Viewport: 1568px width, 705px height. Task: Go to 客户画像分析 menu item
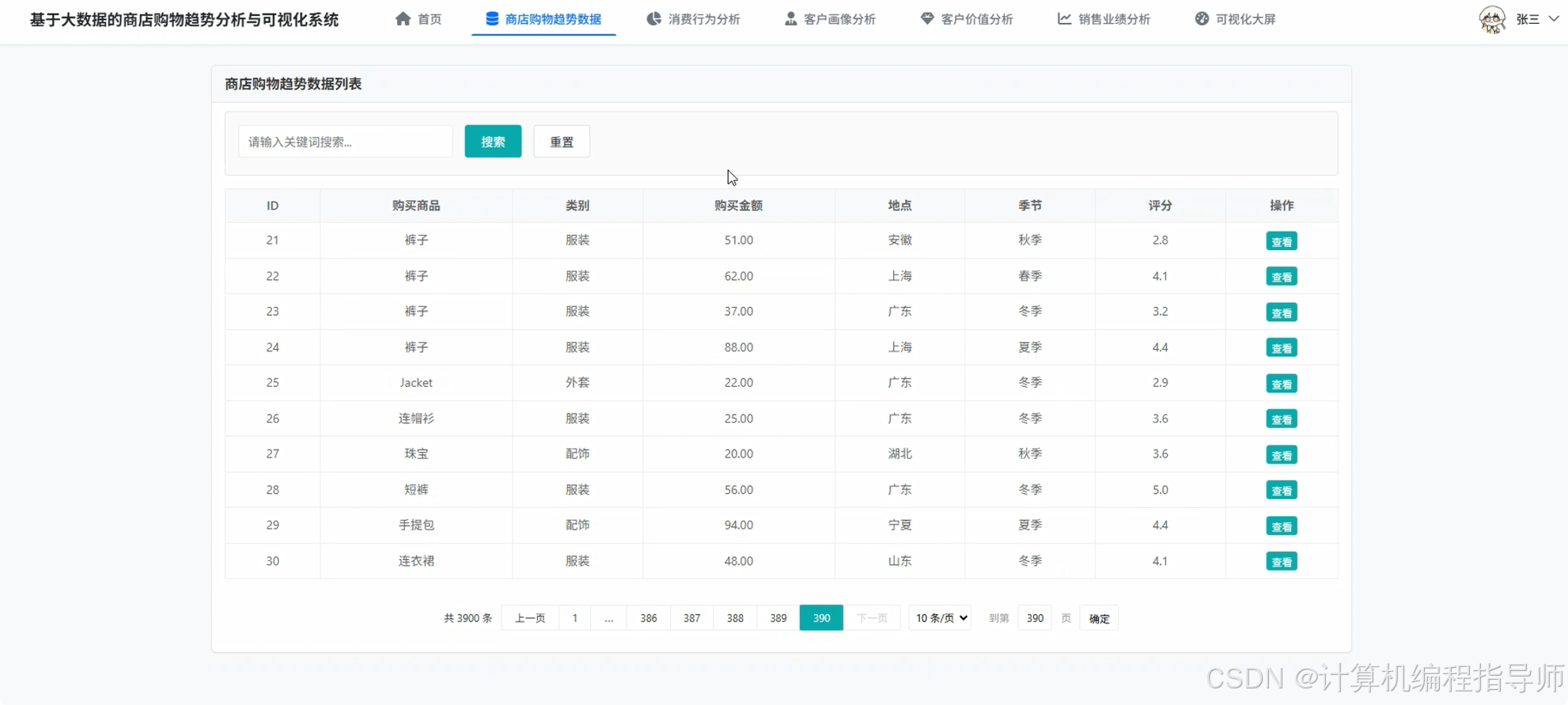click(x=830, y=19)
